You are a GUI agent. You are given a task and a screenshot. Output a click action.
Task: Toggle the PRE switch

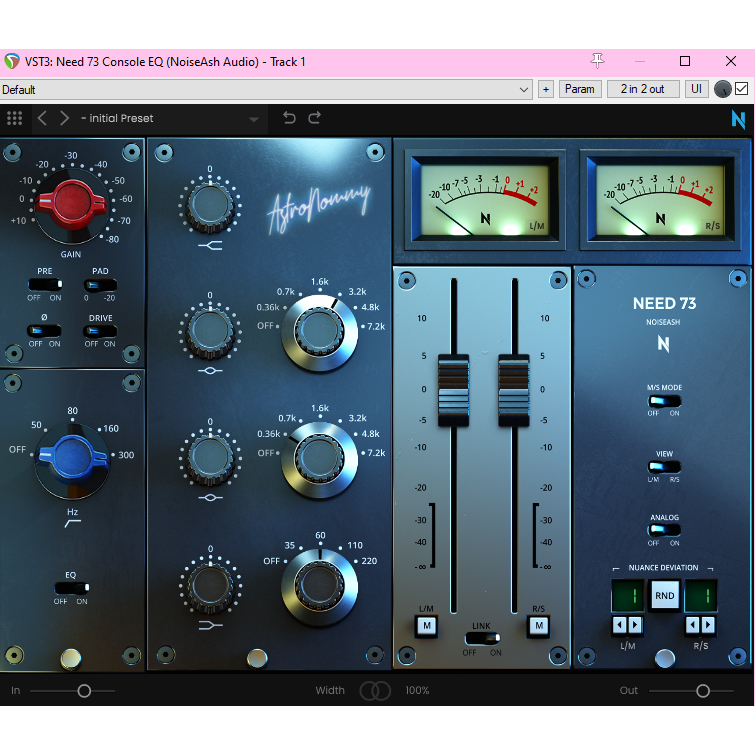(x=45, y=285)
